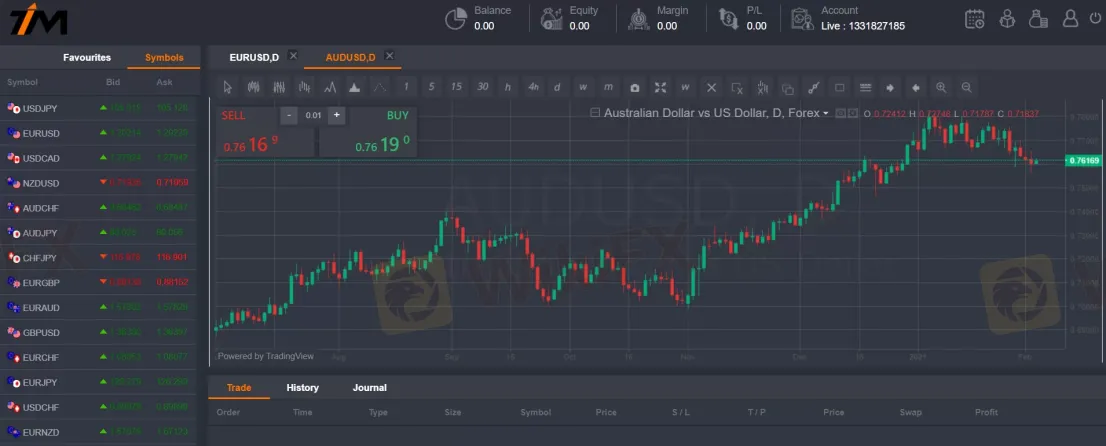Click the power logout icon
The width and height of the screenshot is (1106, 446).
pyautogui.click(x=1095, y=18)
